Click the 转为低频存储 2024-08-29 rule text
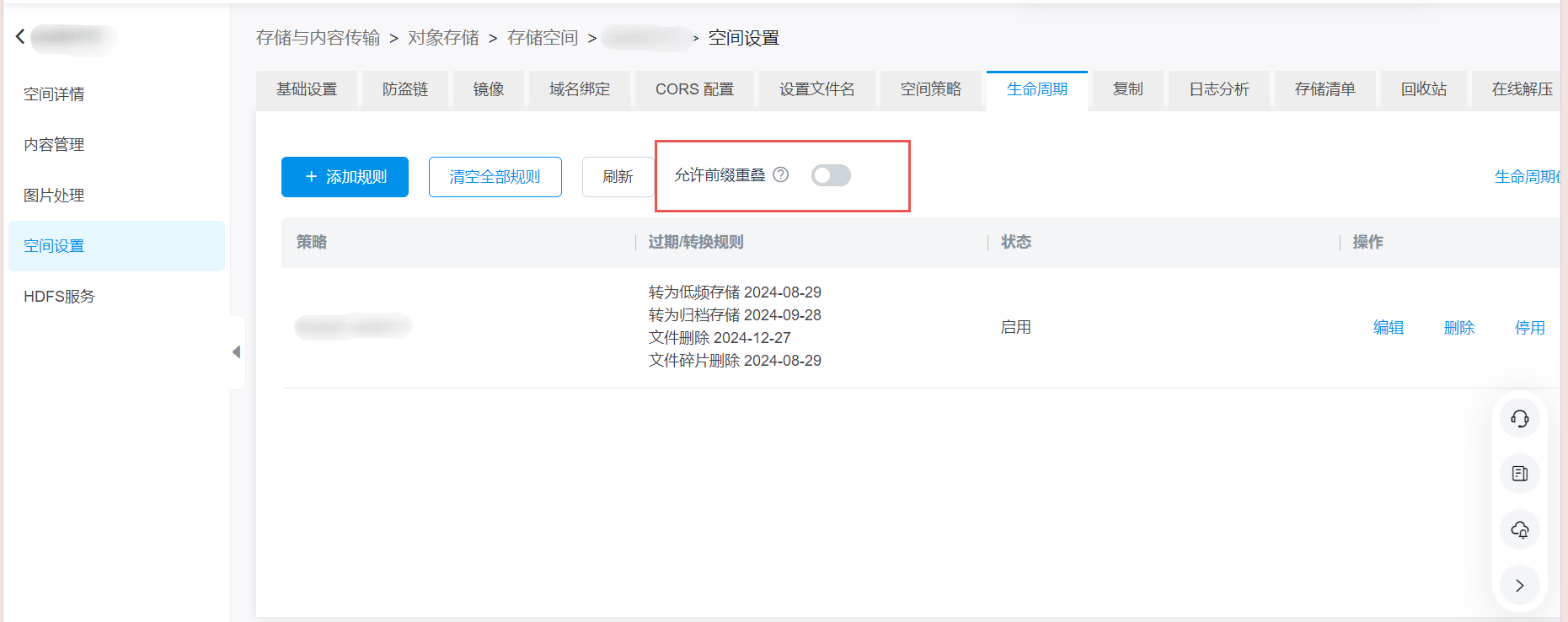Screen dimensions: 1568x622 point(735,292)
